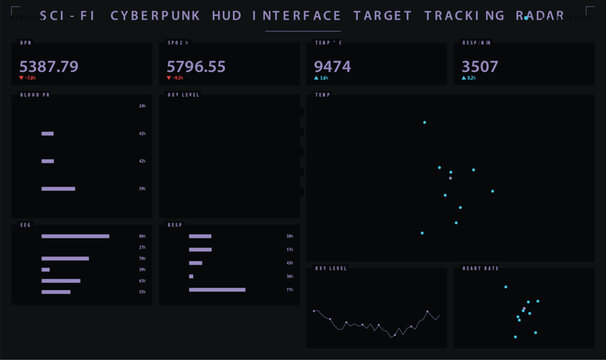Click OXY LEVEL header above the line chart
This screenshot has height=360, width=606.
(x=331, y=268)
